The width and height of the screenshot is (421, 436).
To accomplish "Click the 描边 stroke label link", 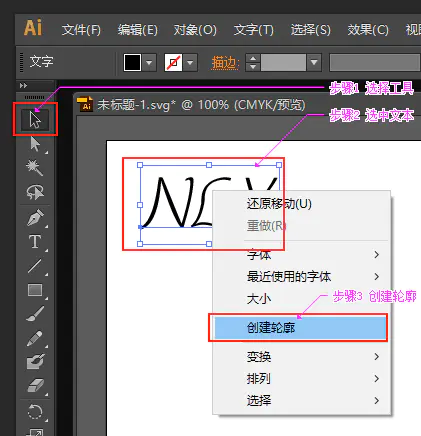I will (x=226, y=62).
